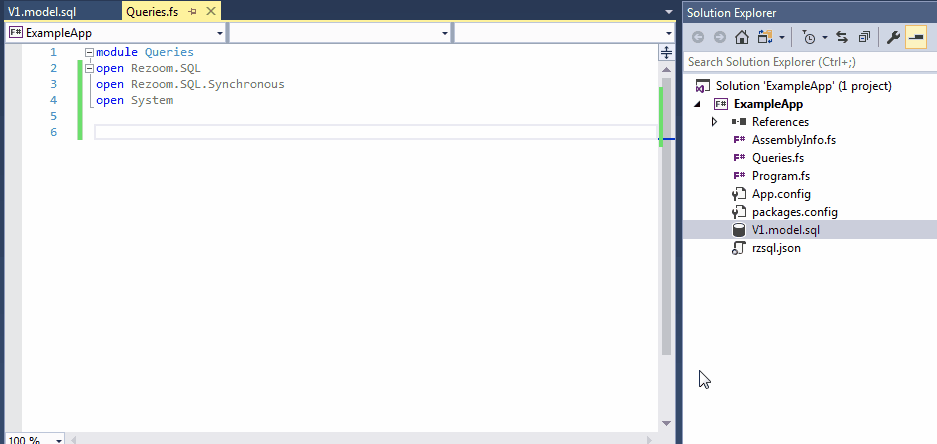Select Program.fs in Solution Explorer
Screen dimensions: 937x444
[x=781, y=176]
